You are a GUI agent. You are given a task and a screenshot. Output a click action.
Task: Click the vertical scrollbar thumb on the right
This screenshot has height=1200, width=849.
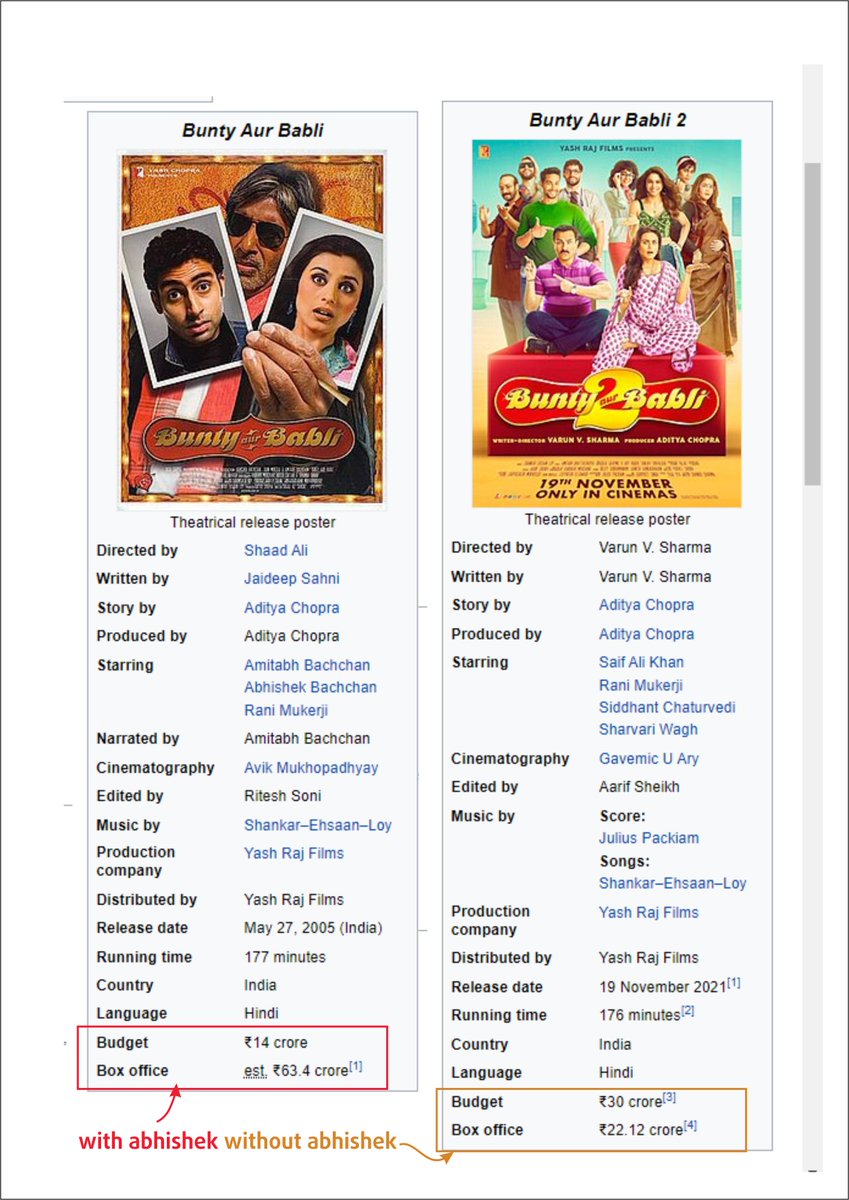[x=812, y=322]
